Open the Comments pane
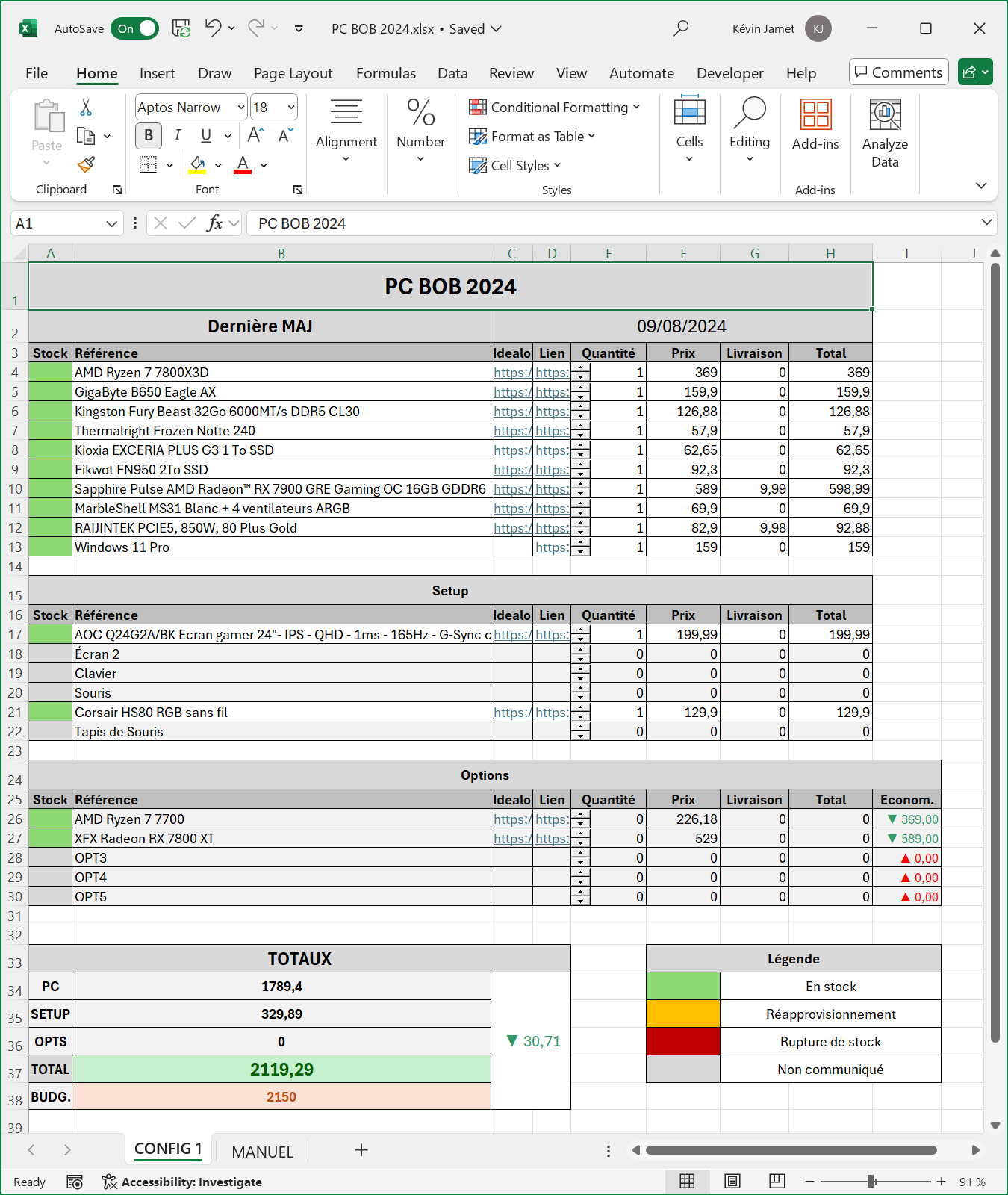 (x=899, y=72)
